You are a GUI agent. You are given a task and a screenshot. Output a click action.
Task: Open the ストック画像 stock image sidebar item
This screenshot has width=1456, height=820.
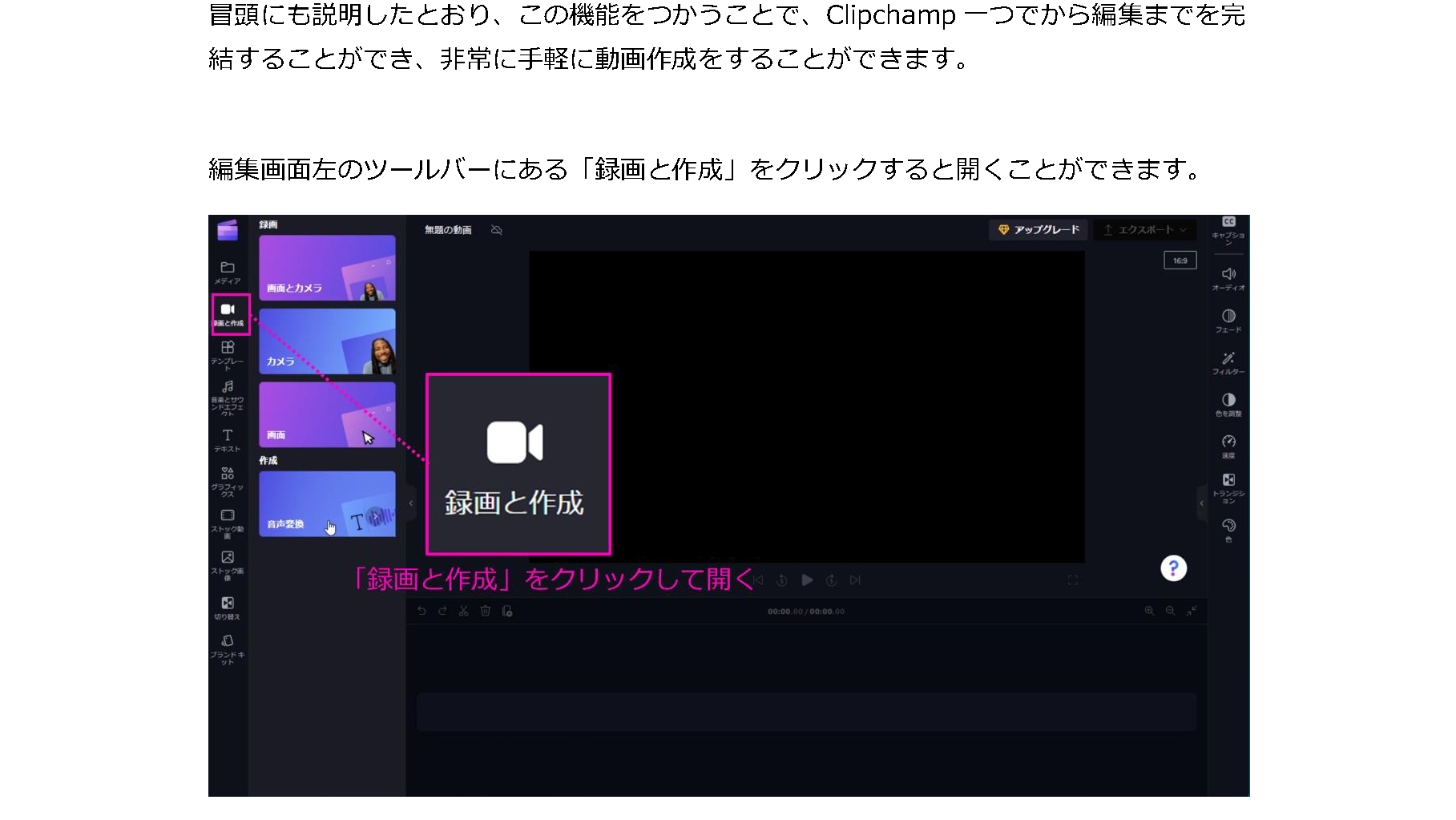(x=228, y=565)
